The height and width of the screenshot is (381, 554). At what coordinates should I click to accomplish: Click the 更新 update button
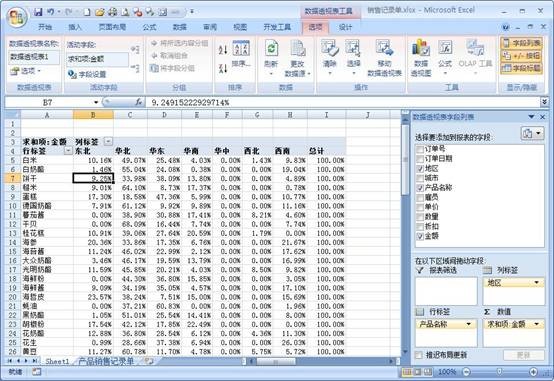coord(523,355)
